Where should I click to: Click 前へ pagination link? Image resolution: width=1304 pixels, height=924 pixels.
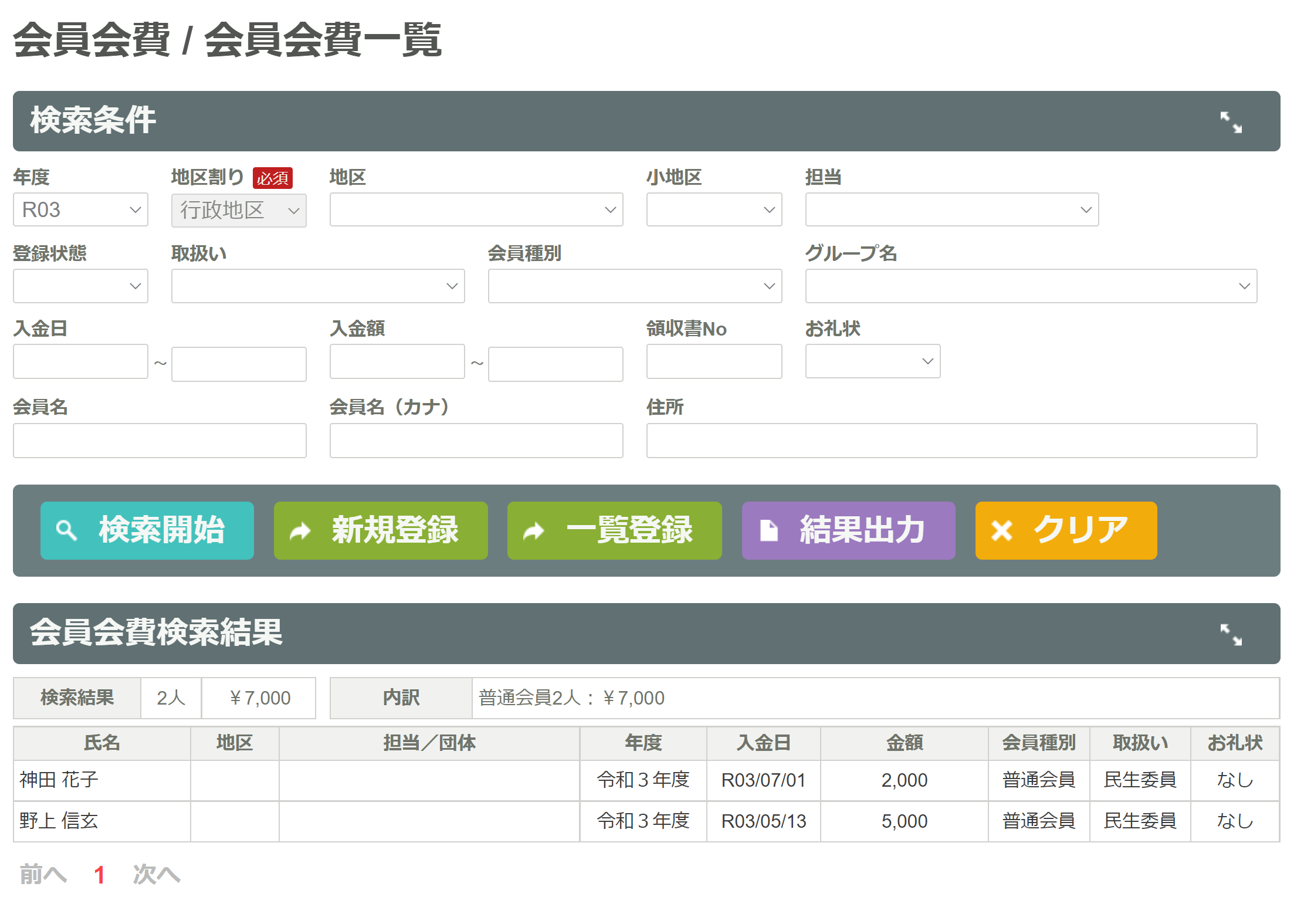pos(43,875)
